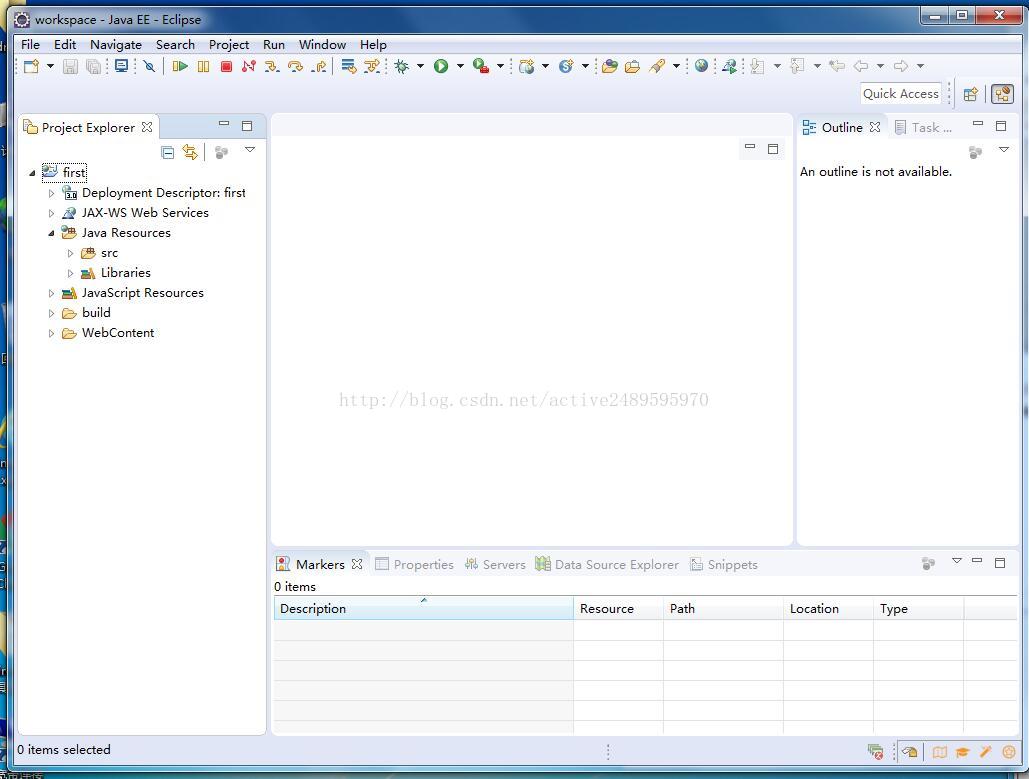Switch to the Properties tab

pyautogui.click(x=414, y=564)
